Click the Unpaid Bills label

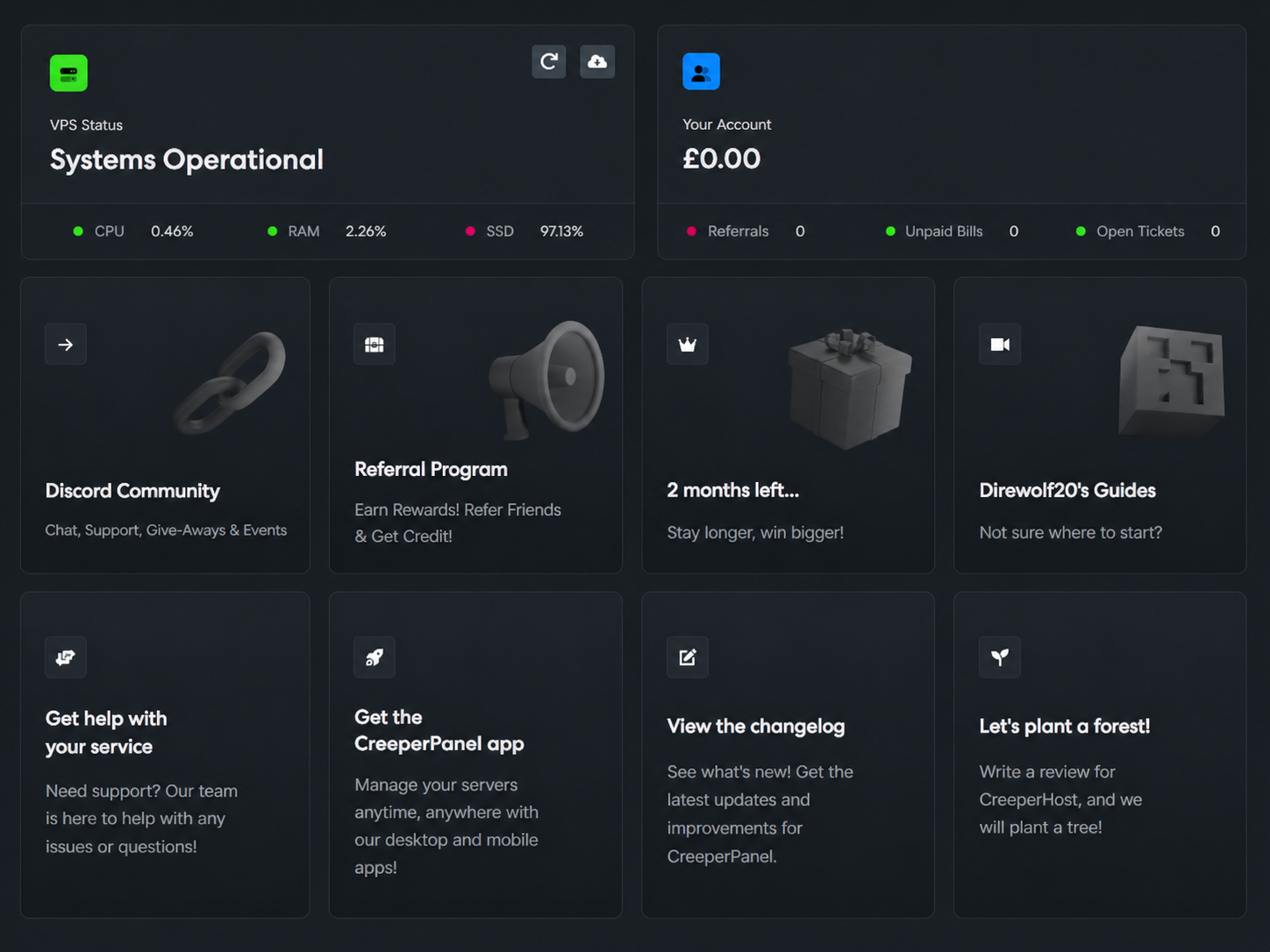coord(944,231)
